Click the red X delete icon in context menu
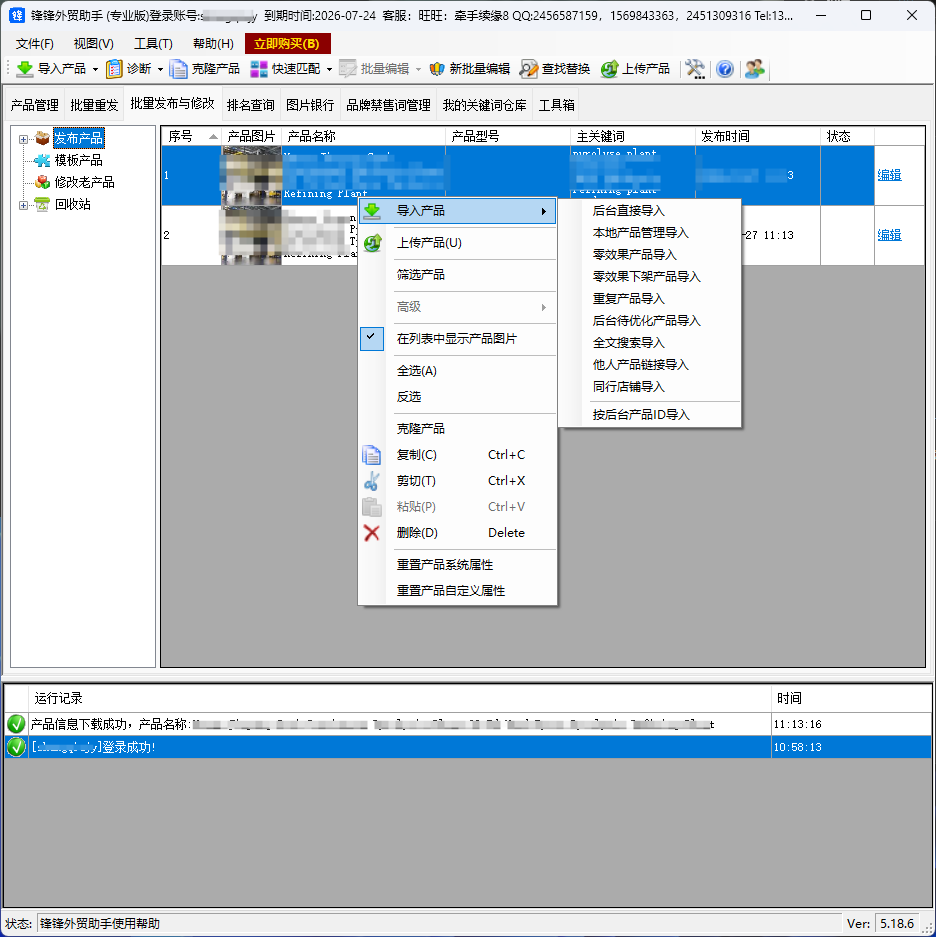The height and width of the screenshot is (937, 936). (x=372, y=533)
